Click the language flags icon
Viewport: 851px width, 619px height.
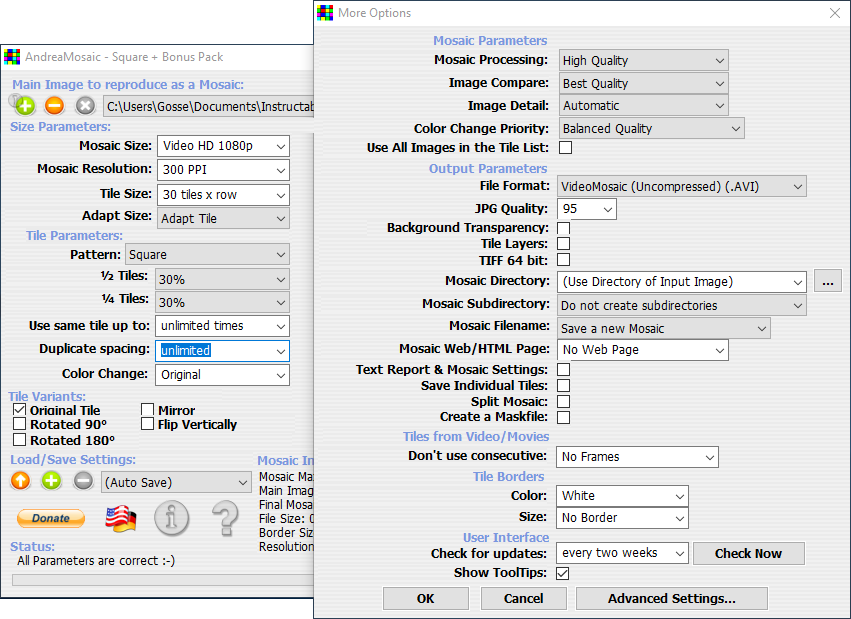[x=120, y=519]
